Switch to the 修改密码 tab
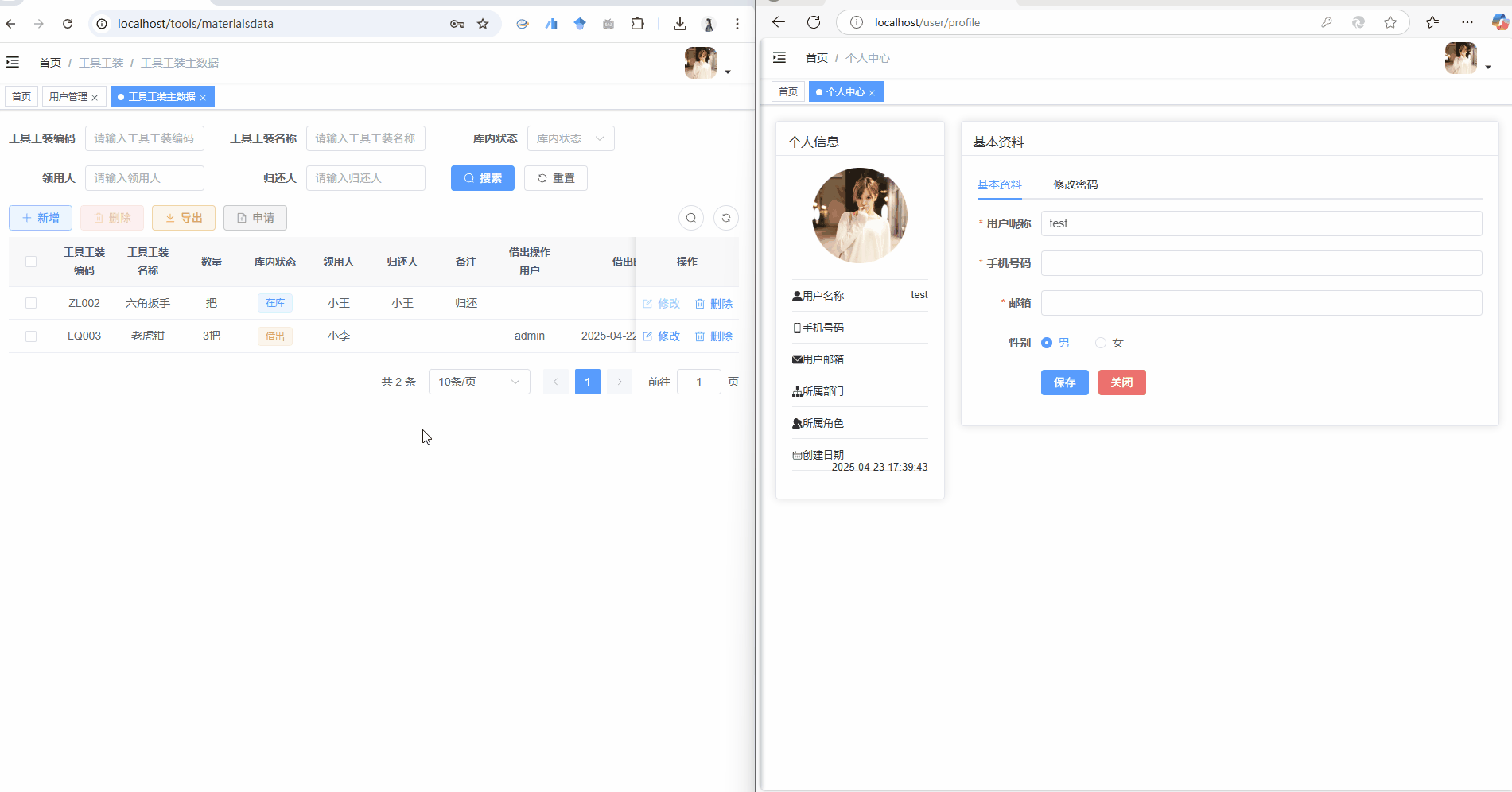 click(x=1075, y=184)
